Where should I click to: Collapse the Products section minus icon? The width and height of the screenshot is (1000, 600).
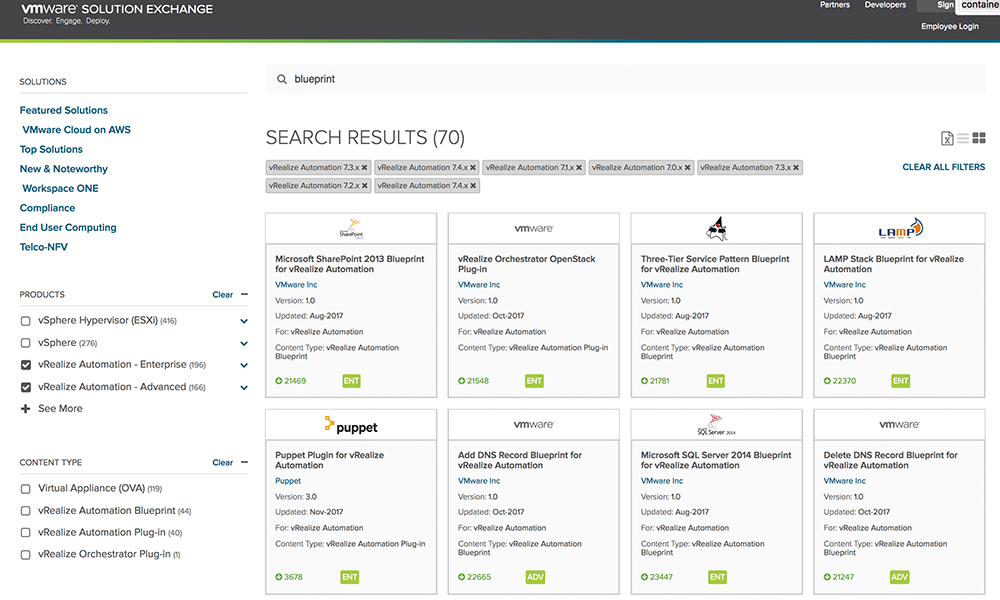coord(244,294)
